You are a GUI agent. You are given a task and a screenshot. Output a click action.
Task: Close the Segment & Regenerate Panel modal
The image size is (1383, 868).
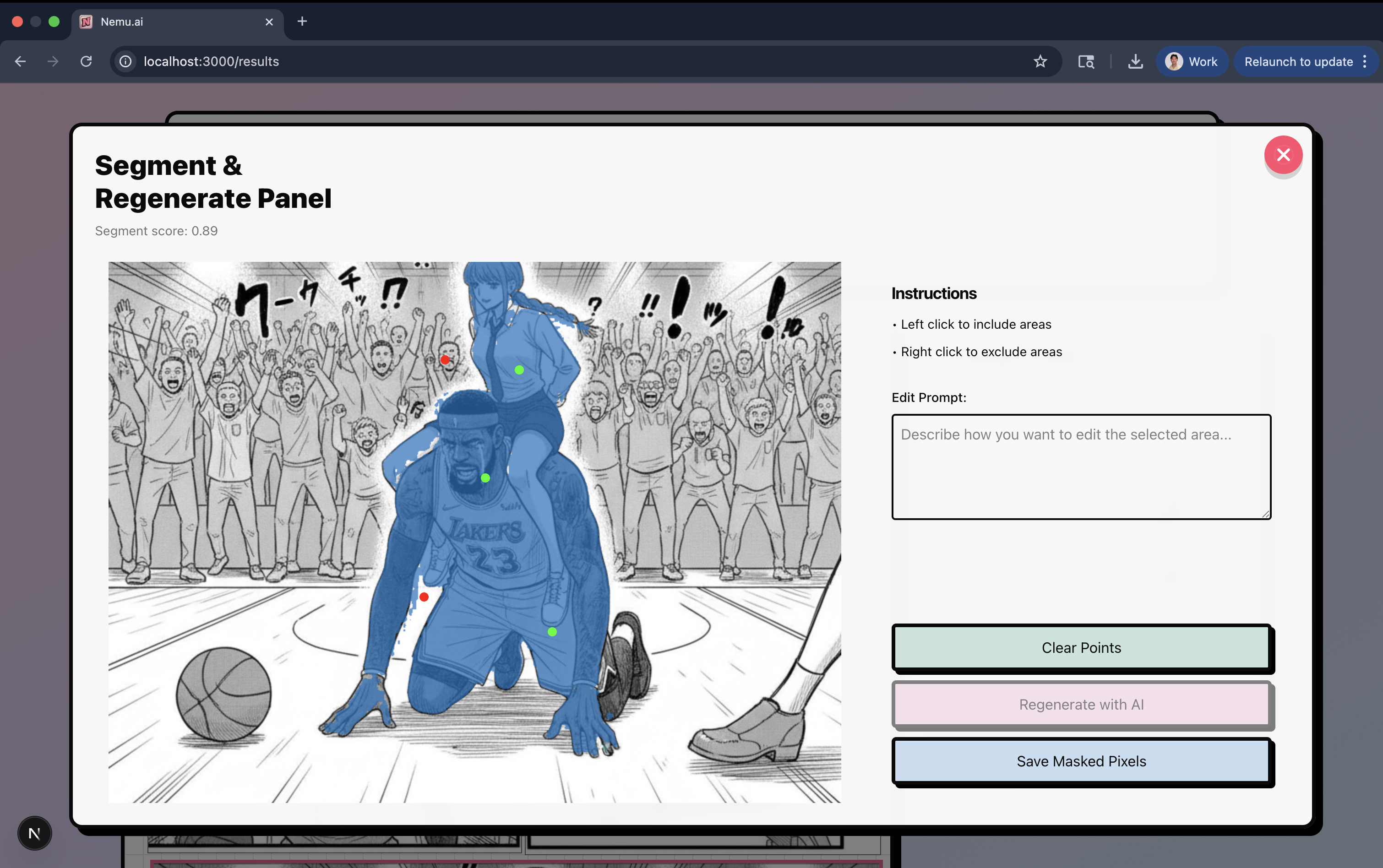coord(1283,155)
